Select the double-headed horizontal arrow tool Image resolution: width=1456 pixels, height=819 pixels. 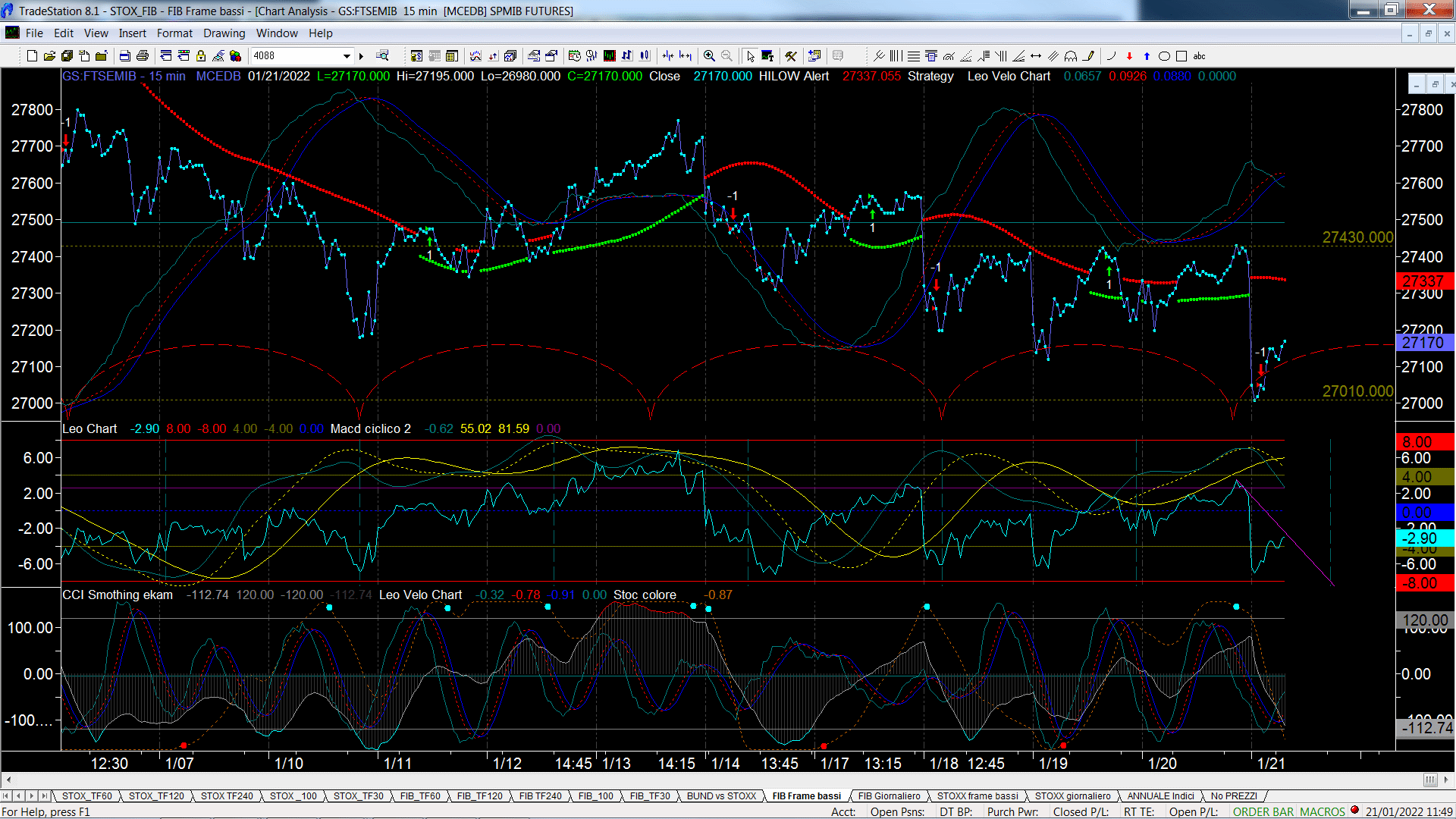1036,55
